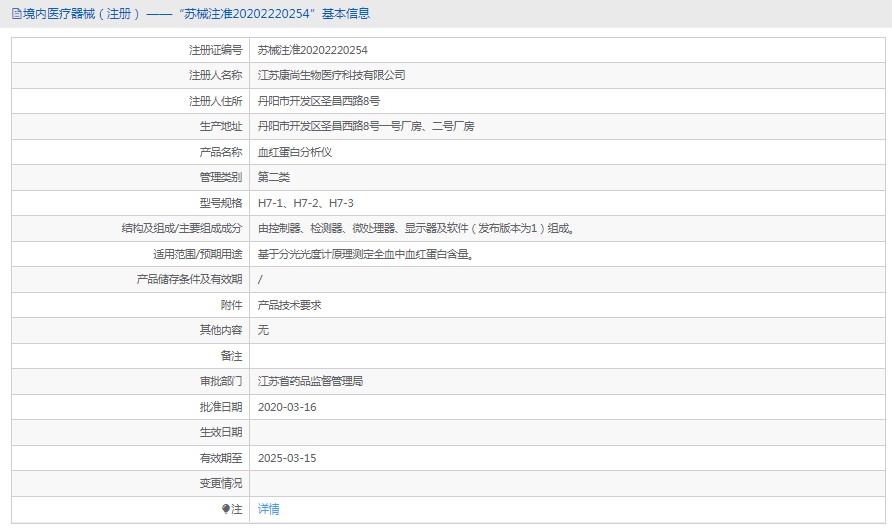Click the slash value for 产品储存条件及有效期
892x530 pixels.
coord(260,279)
